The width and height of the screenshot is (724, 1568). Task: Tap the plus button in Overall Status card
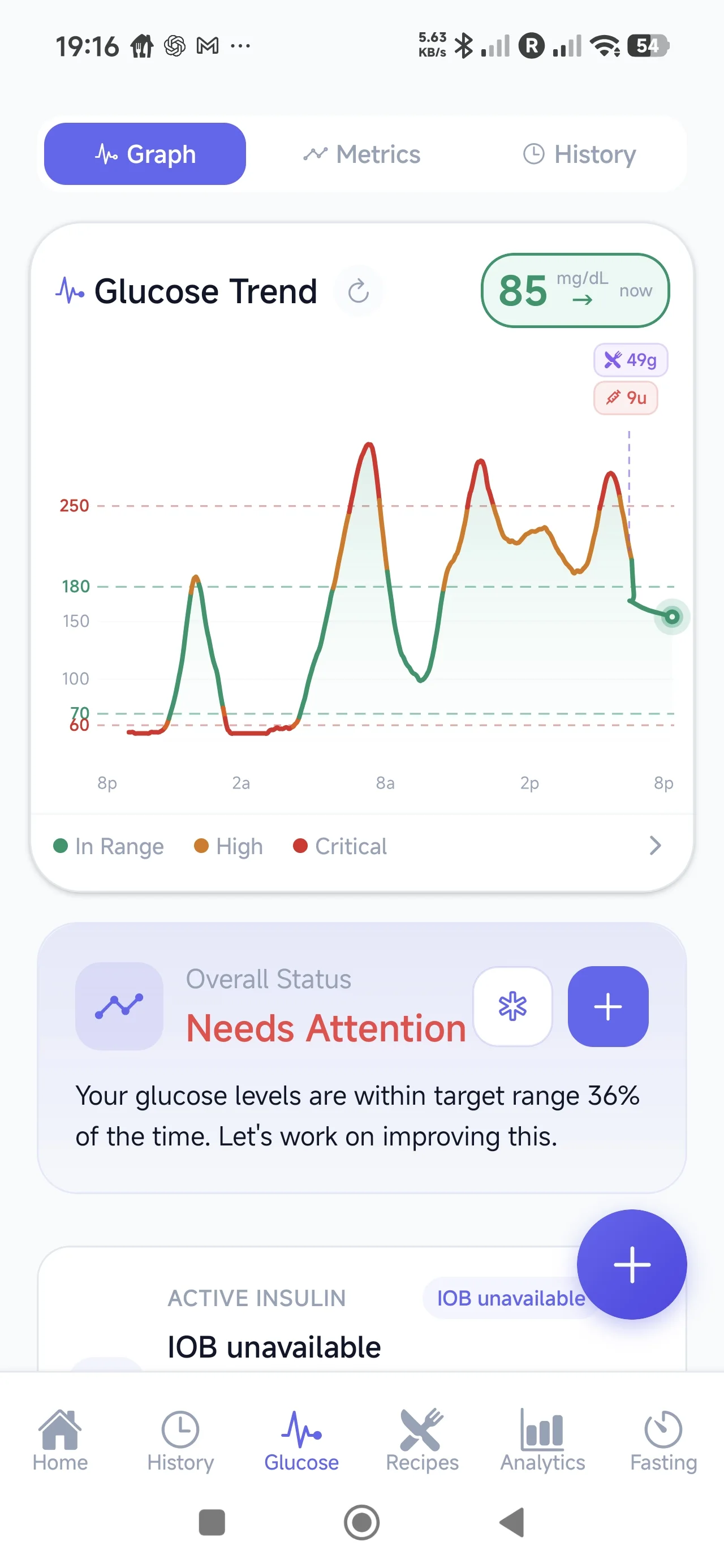(x=607, y=1006)
